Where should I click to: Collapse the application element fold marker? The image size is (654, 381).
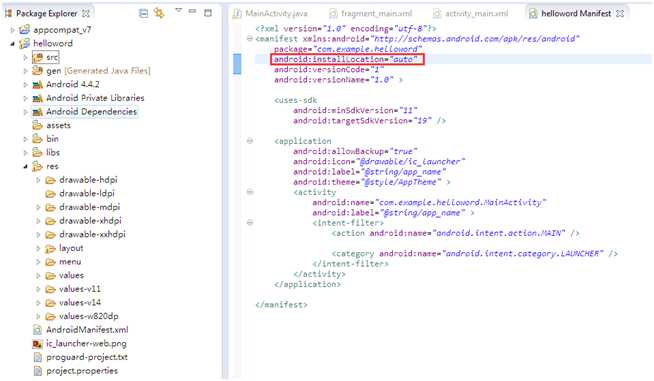pyautogui.click(x=250, y=141)
